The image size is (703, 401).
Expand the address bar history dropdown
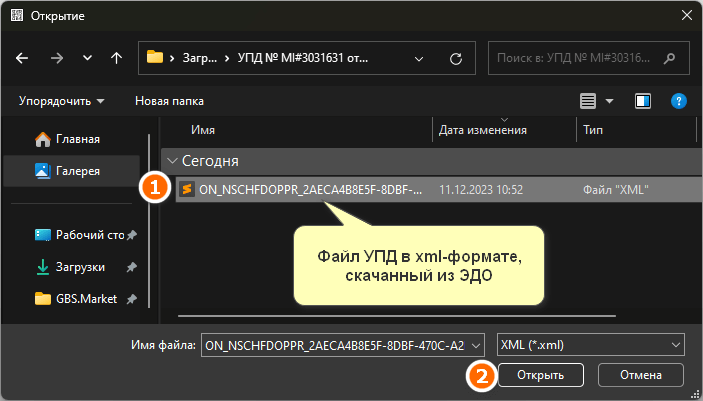pos(421,58)
